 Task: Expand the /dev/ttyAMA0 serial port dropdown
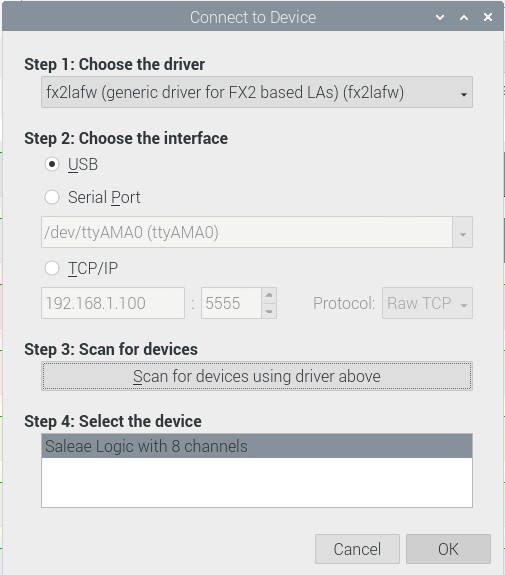tap(462, 232)
